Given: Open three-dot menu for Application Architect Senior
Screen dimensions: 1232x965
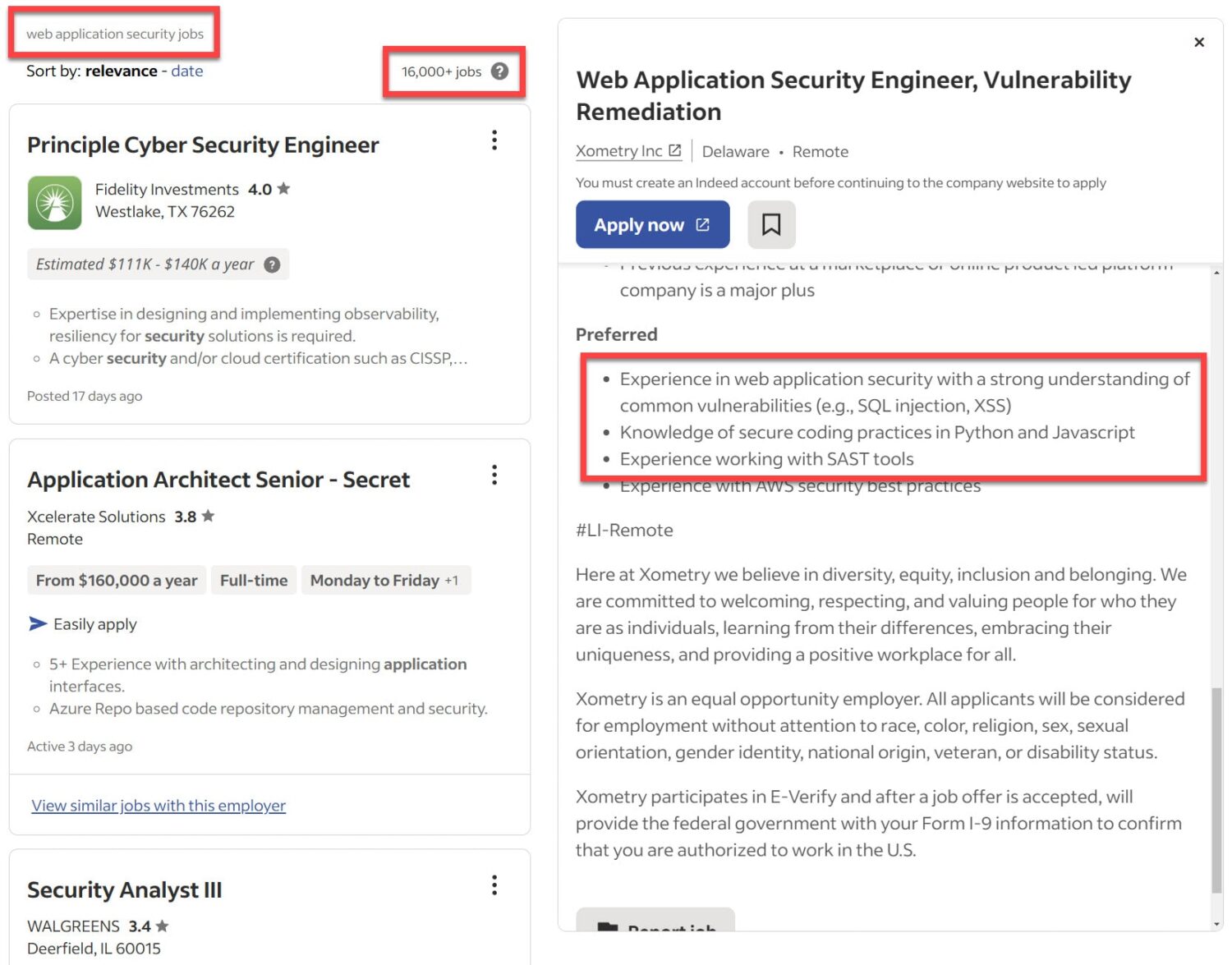Looking at the screenshot, I should coord(494,475).
